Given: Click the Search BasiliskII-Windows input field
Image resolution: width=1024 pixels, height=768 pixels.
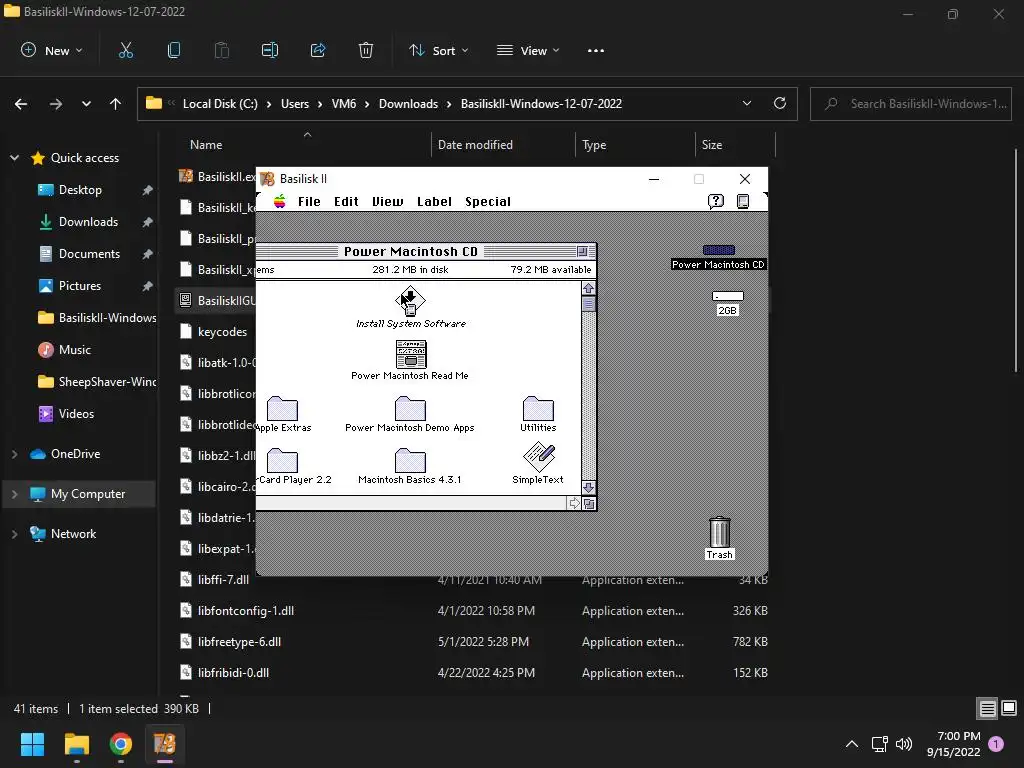Looking at the screenshot, I should coord(910,104).
